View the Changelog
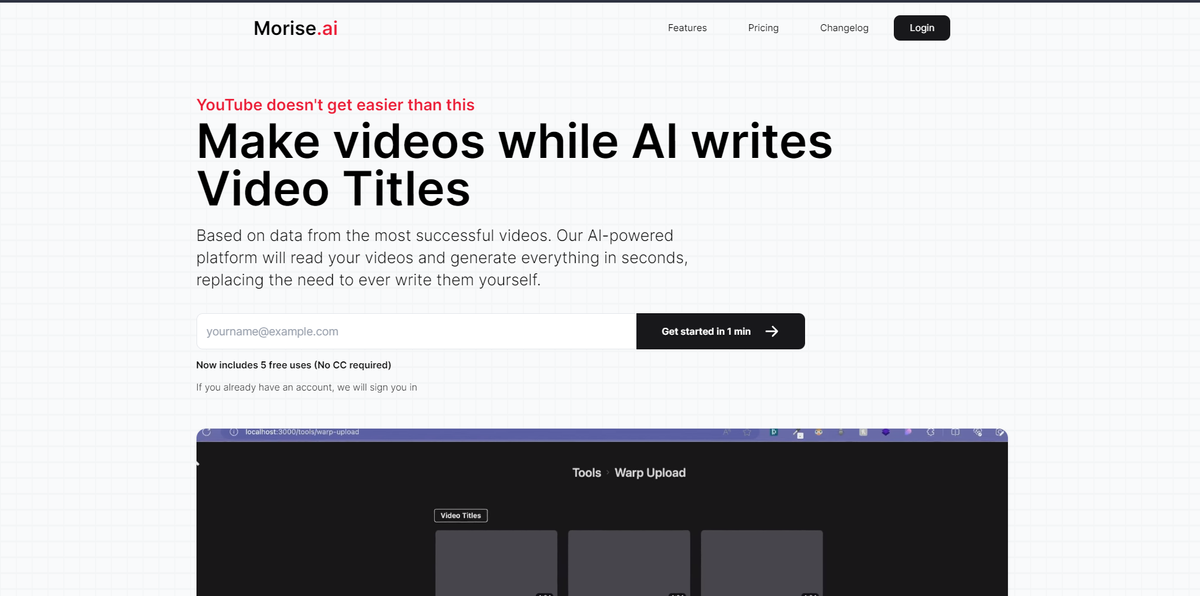 coord(844,28)
